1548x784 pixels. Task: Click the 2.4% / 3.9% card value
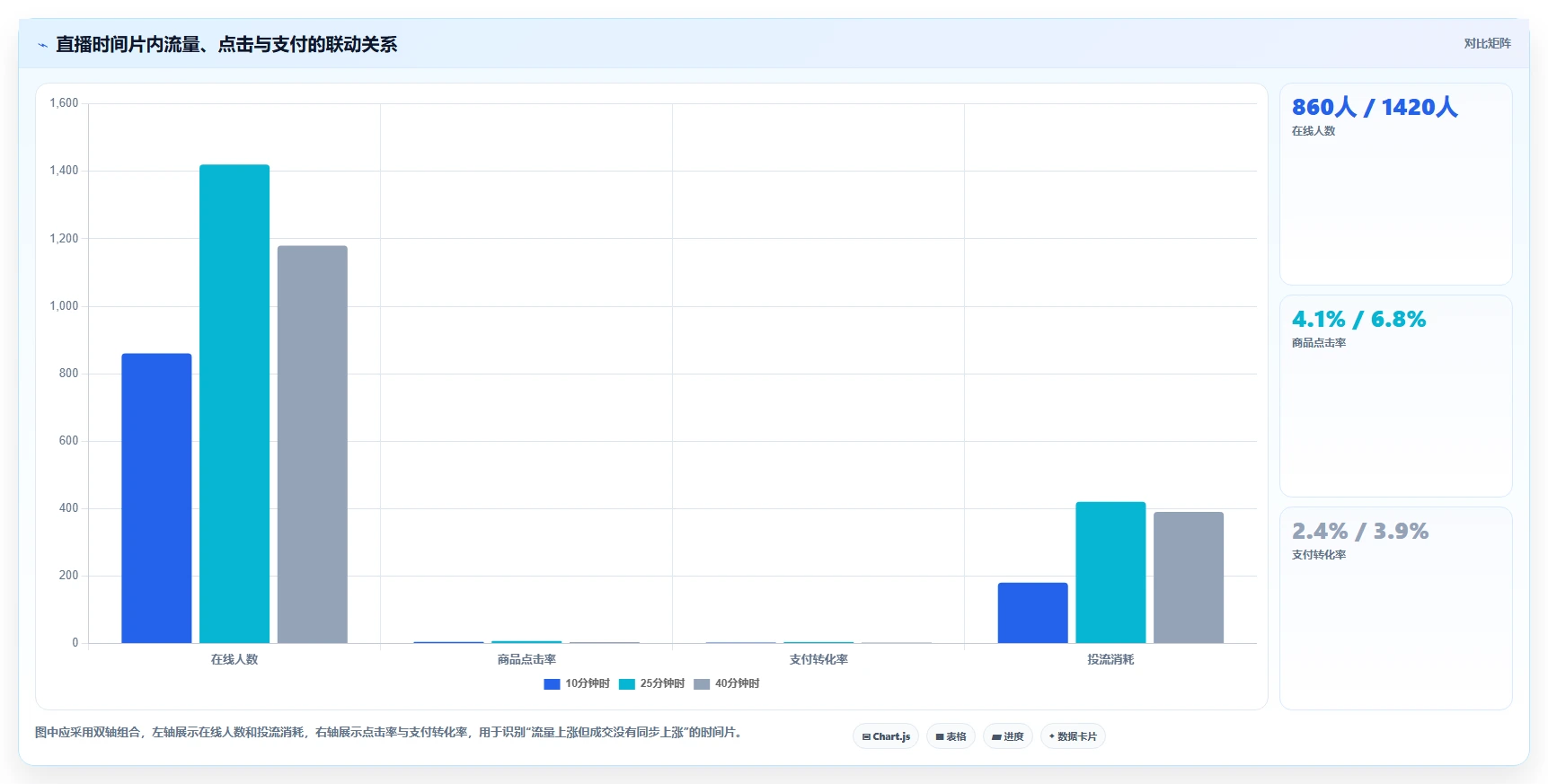pyautogui.click(x=1360, y=532)
